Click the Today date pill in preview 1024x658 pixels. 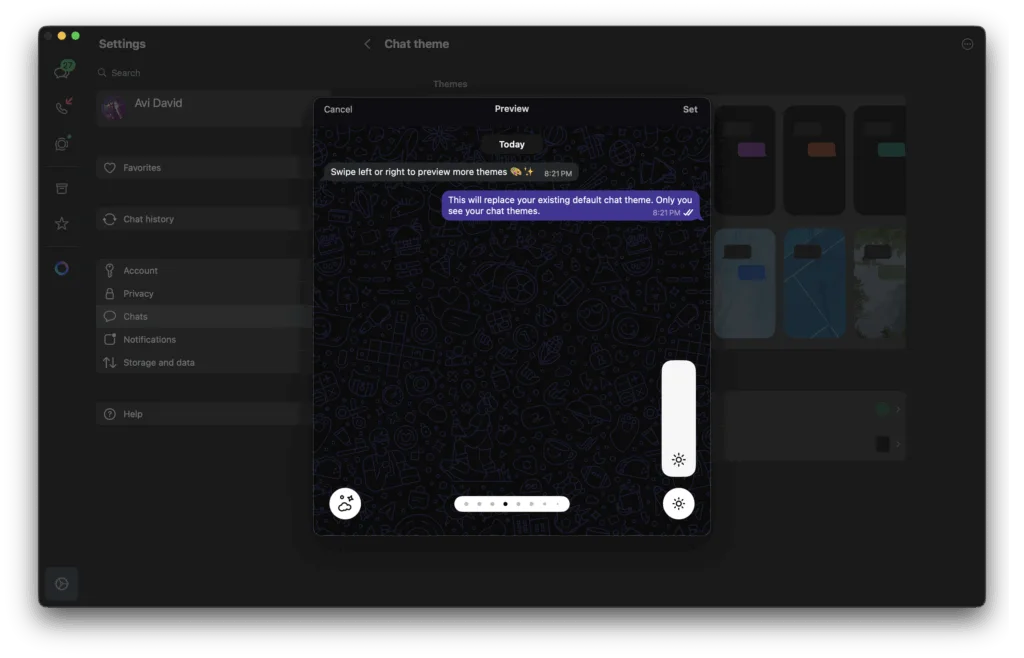click(x=512, y=144)
